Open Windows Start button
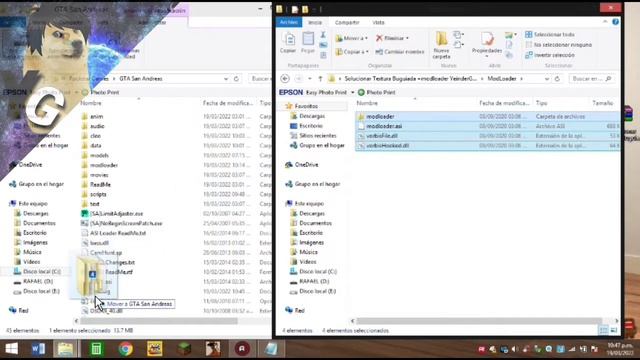The width and height of the screenshot is (640, 360). (x=11, y=349)
